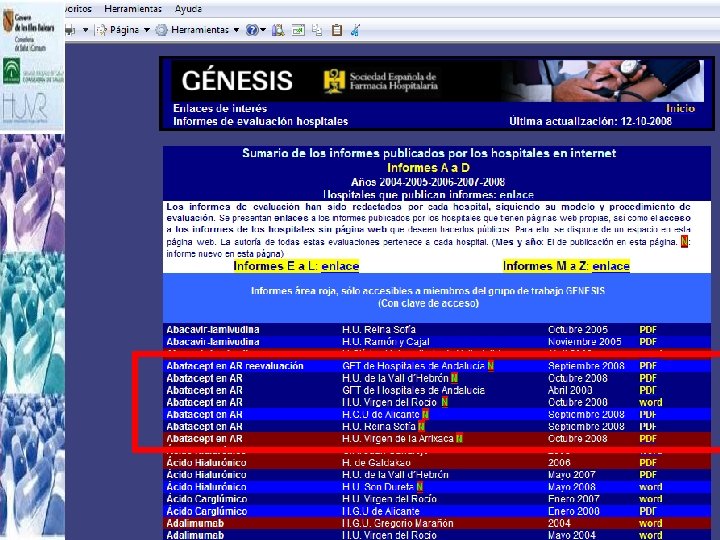Screen dimensions: 720x540
Task: Select 'H. de Galdakao' hospital text
Action: tap(376, 463)
